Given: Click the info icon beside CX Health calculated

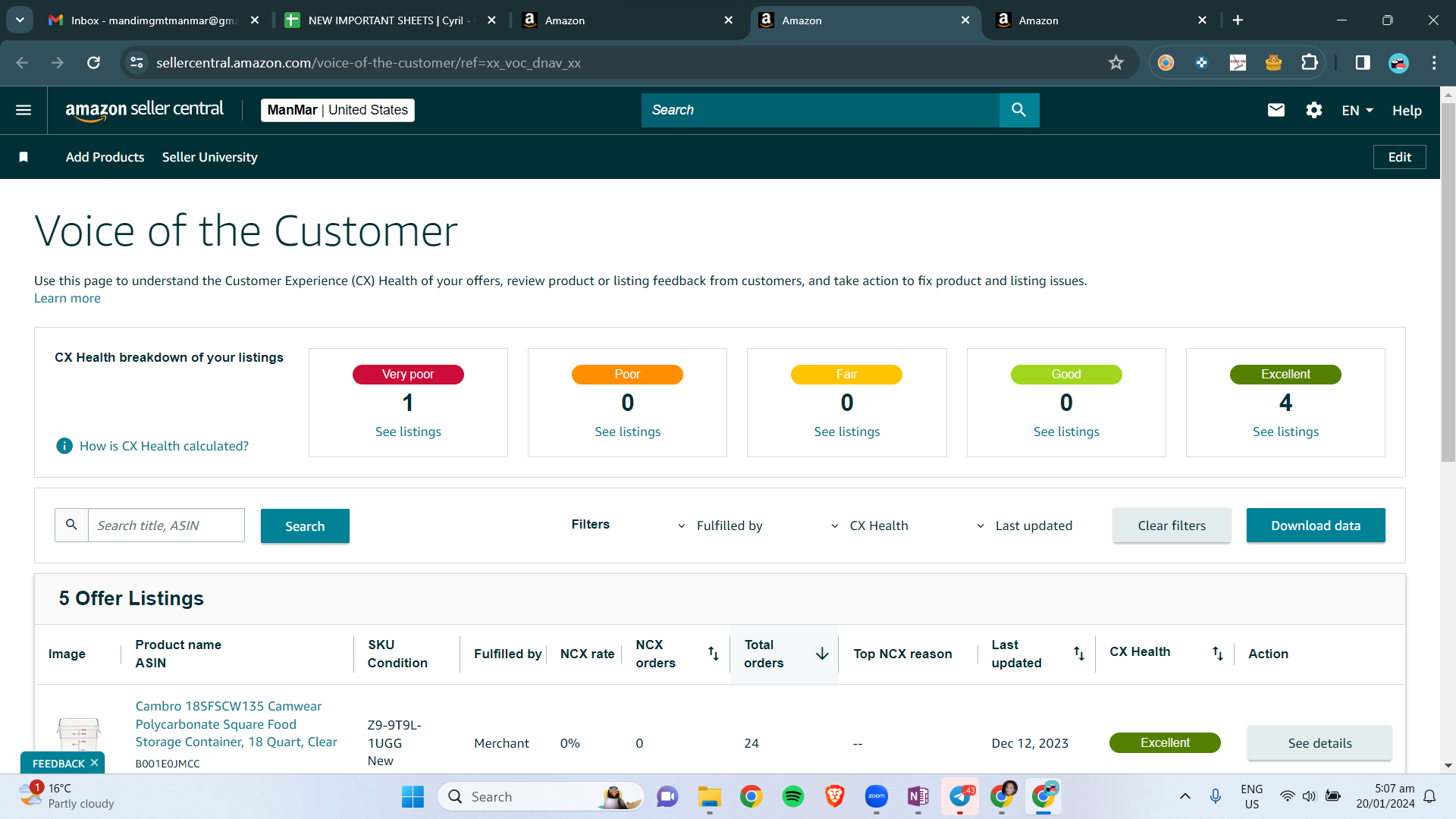Looking at the screenshot, I should coord(64,446).
